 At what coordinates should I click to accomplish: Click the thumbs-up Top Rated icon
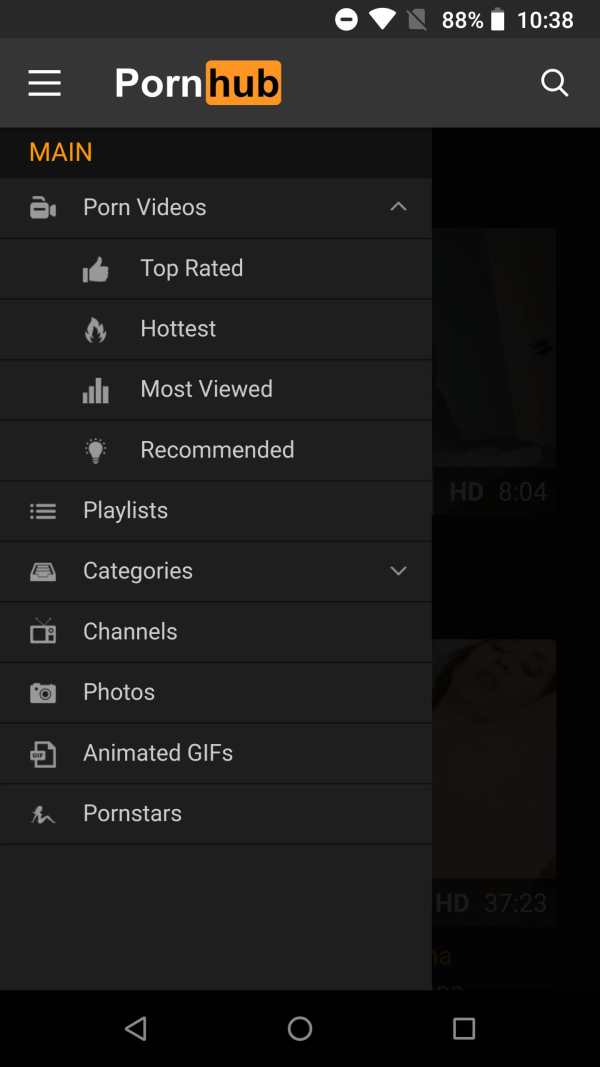(95, 269)
